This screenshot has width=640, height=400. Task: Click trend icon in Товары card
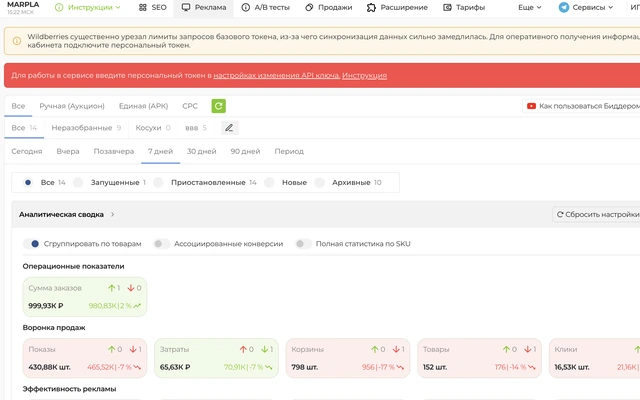(x=531, y=367)
